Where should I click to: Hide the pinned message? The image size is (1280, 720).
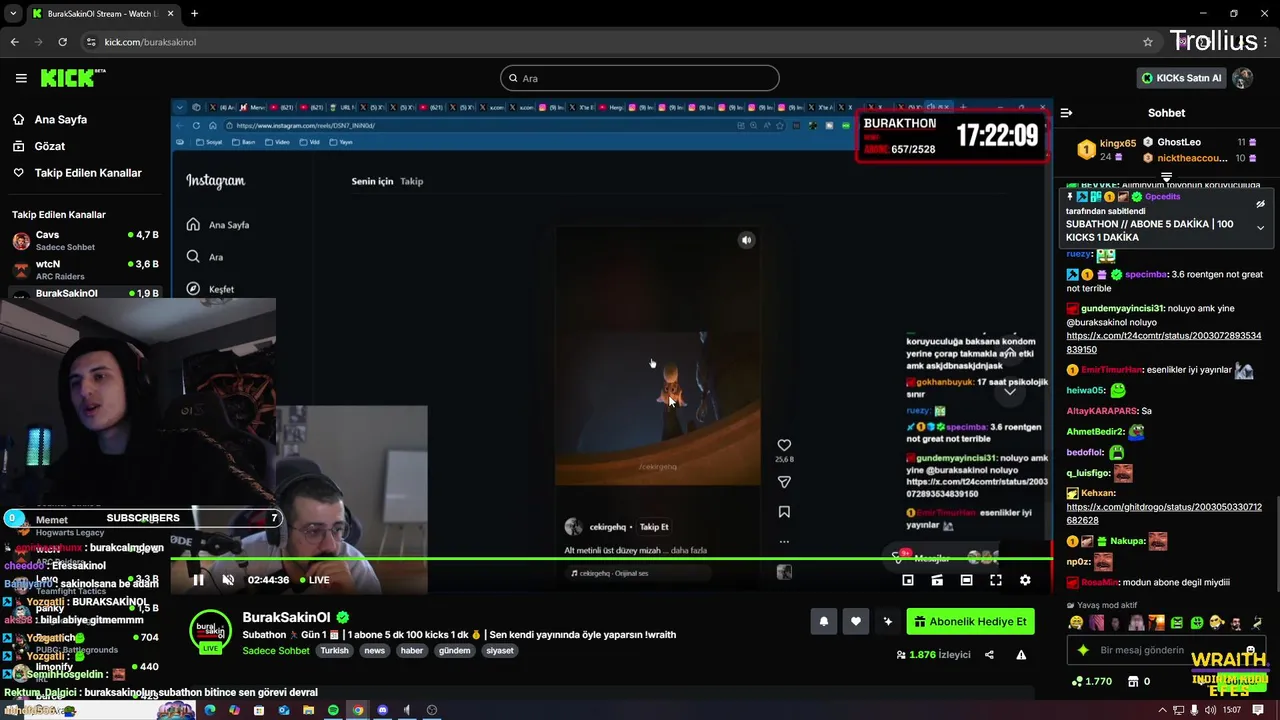tap(1260, 204)
